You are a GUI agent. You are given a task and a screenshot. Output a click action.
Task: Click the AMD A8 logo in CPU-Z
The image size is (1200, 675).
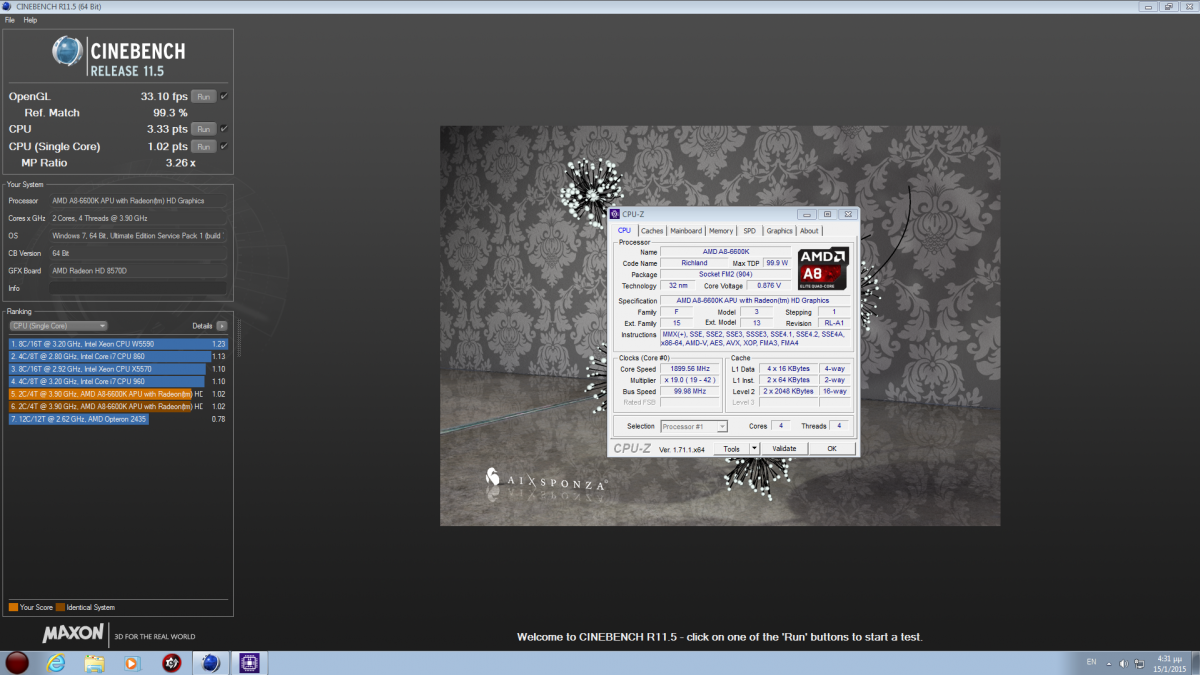point(824,268)
